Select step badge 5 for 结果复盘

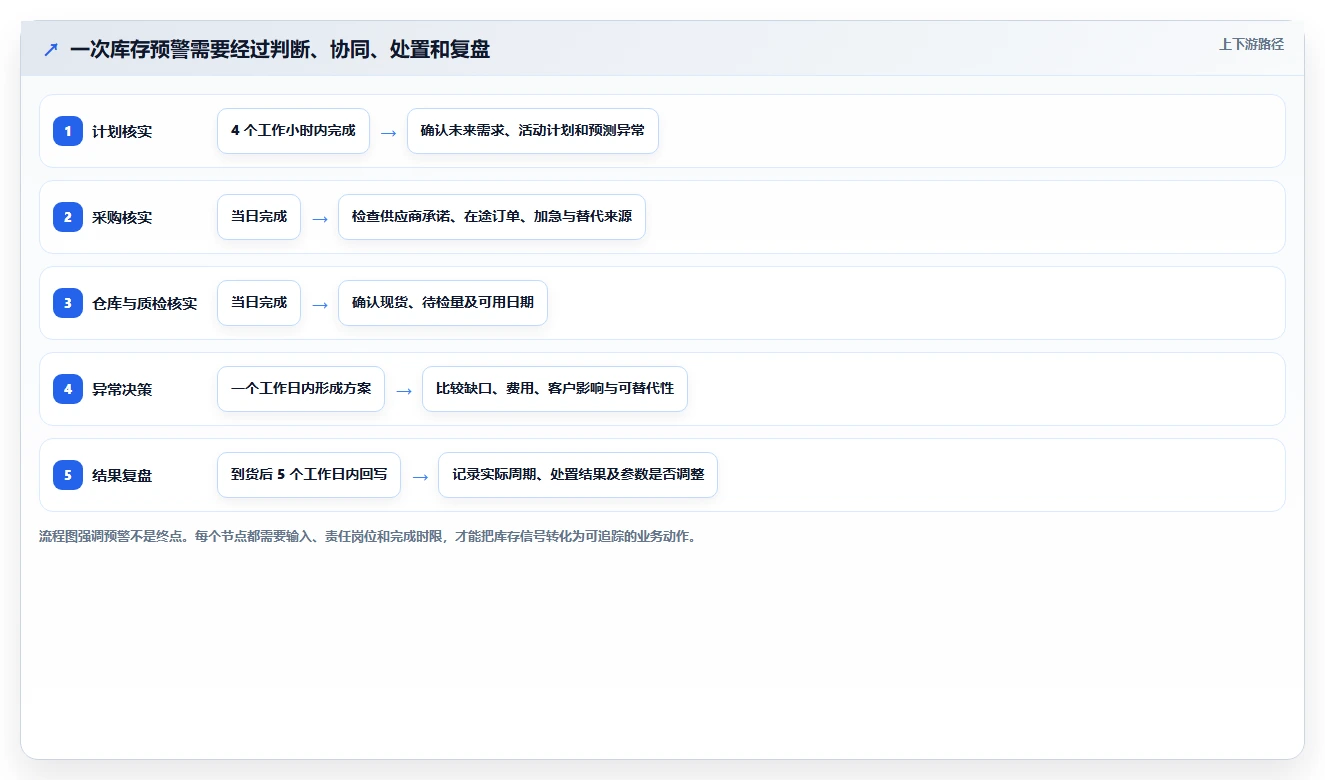[x=68, y=475]
